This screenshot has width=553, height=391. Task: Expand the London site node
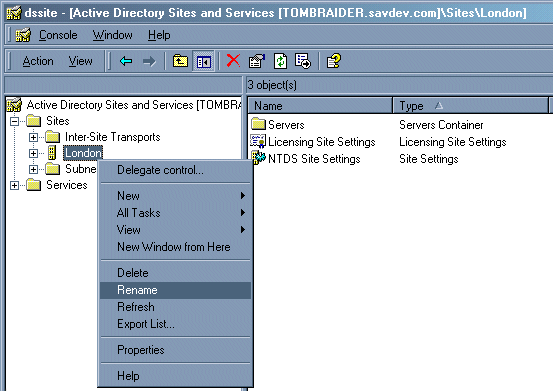[x=33, y=153]
